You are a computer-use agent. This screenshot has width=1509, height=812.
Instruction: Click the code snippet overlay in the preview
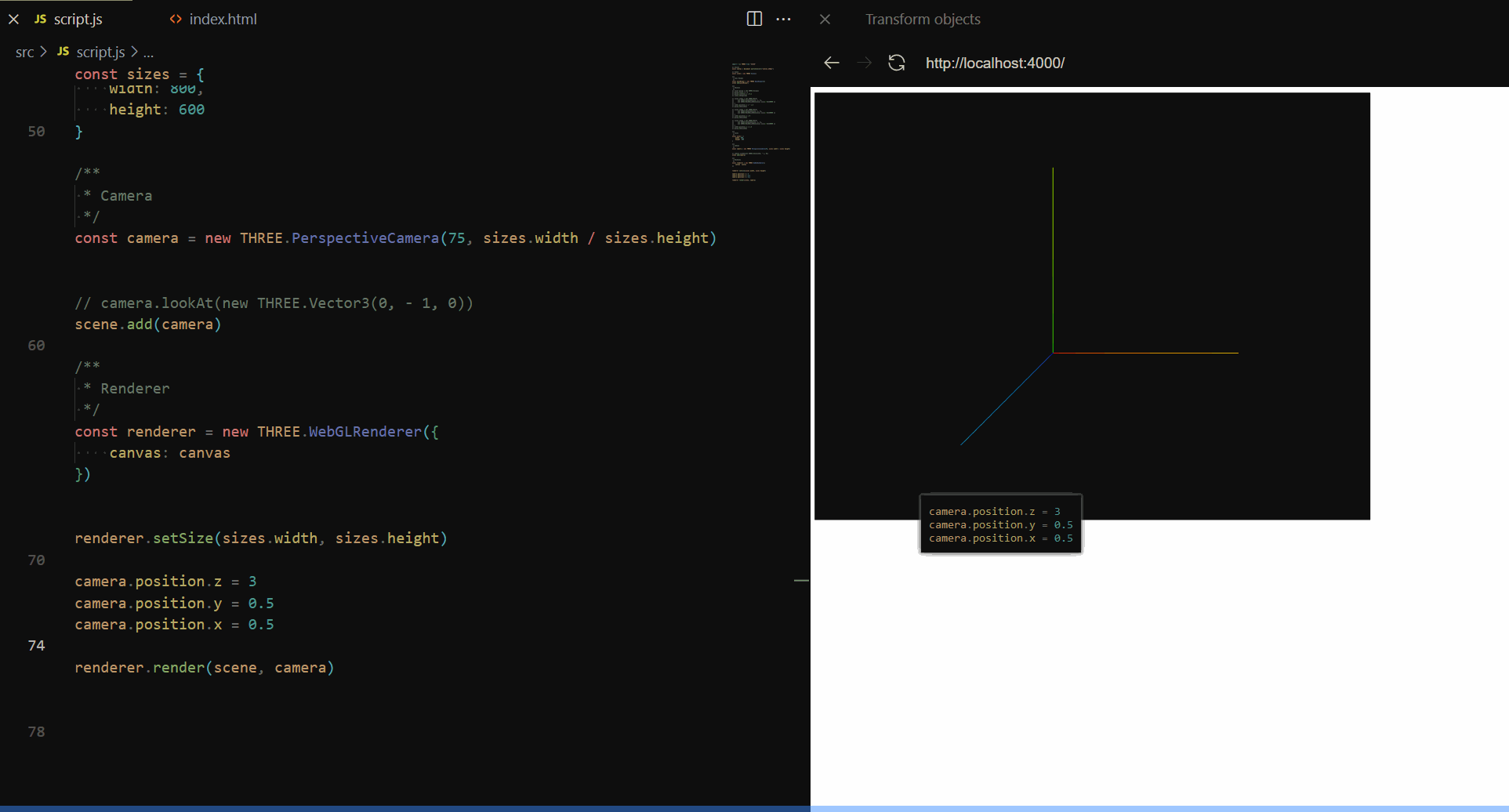click(x=1001, y=524)
